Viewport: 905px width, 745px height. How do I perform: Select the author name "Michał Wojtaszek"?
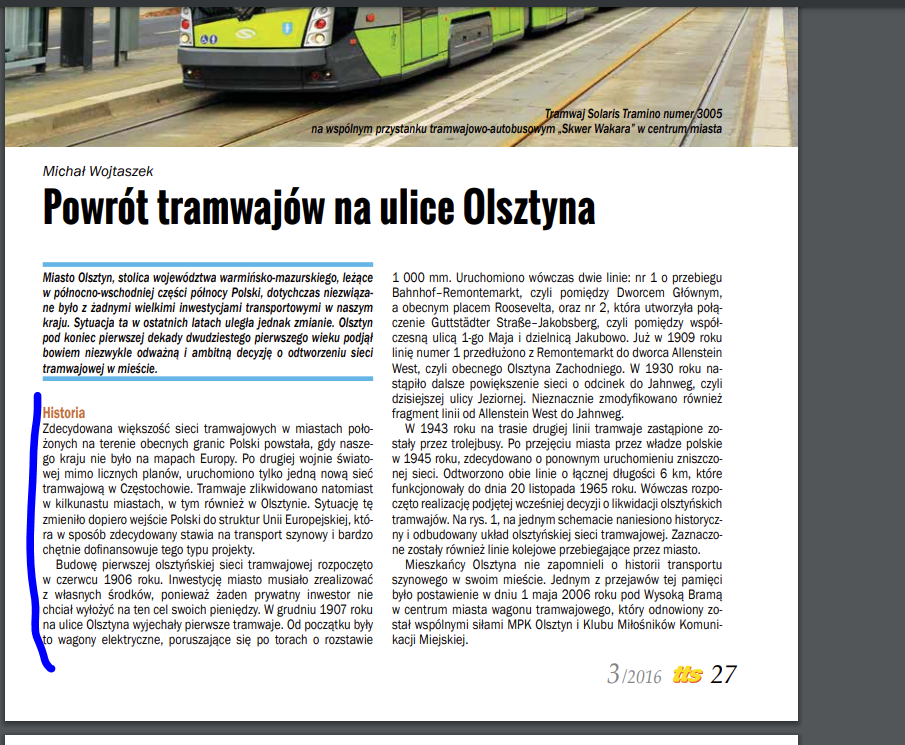point(98,171)
